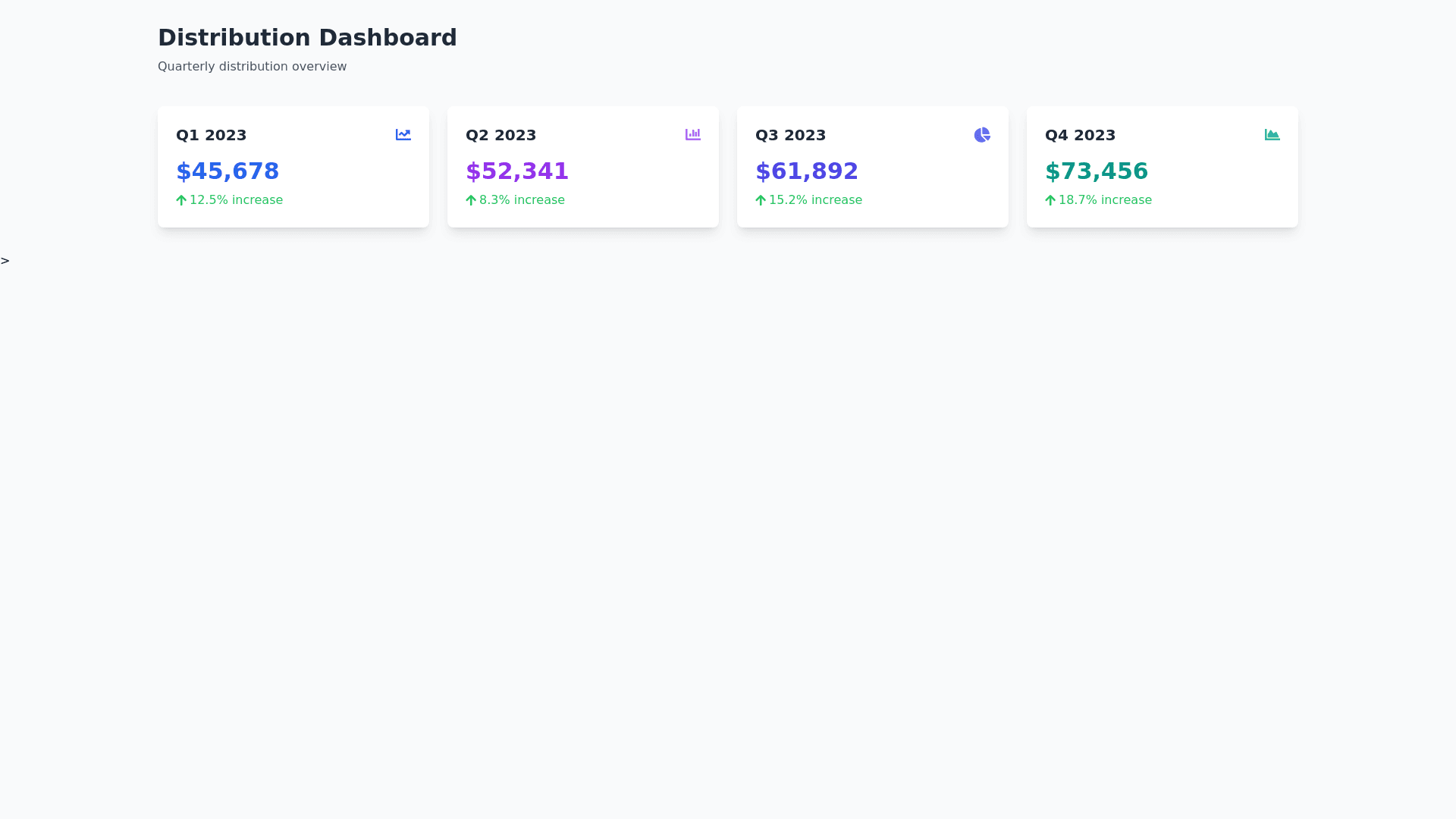Click the 18.7% increase text
This screenshot has height=819, width=1456.
point(1105,200)
